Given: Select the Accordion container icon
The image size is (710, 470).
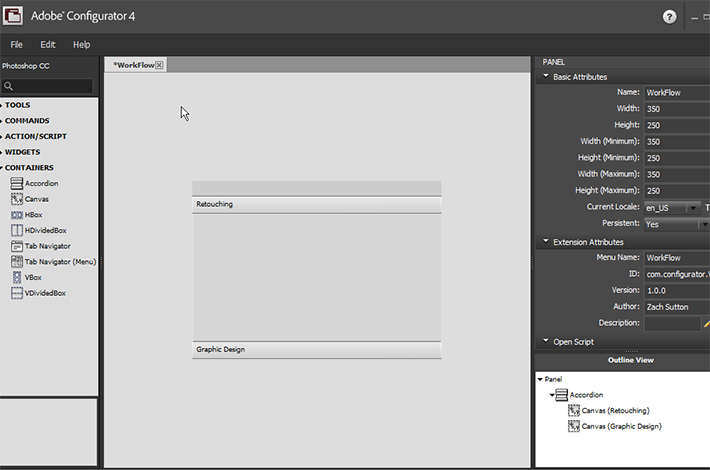Looking at the screenshot, I should pyautogui.click(x=17, y=183).
